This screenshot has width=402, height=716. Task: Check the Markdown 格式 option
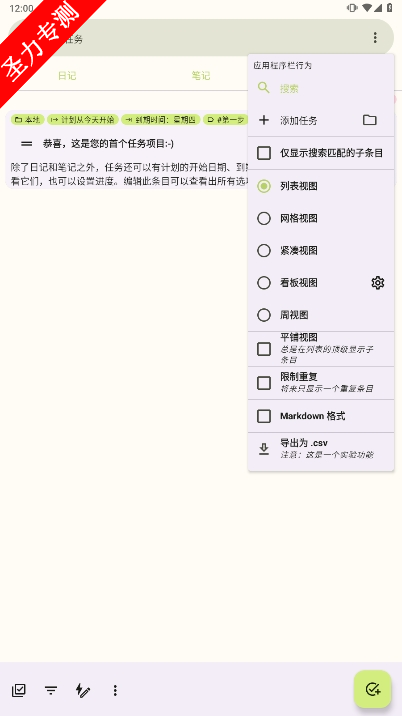click(264, 416)
